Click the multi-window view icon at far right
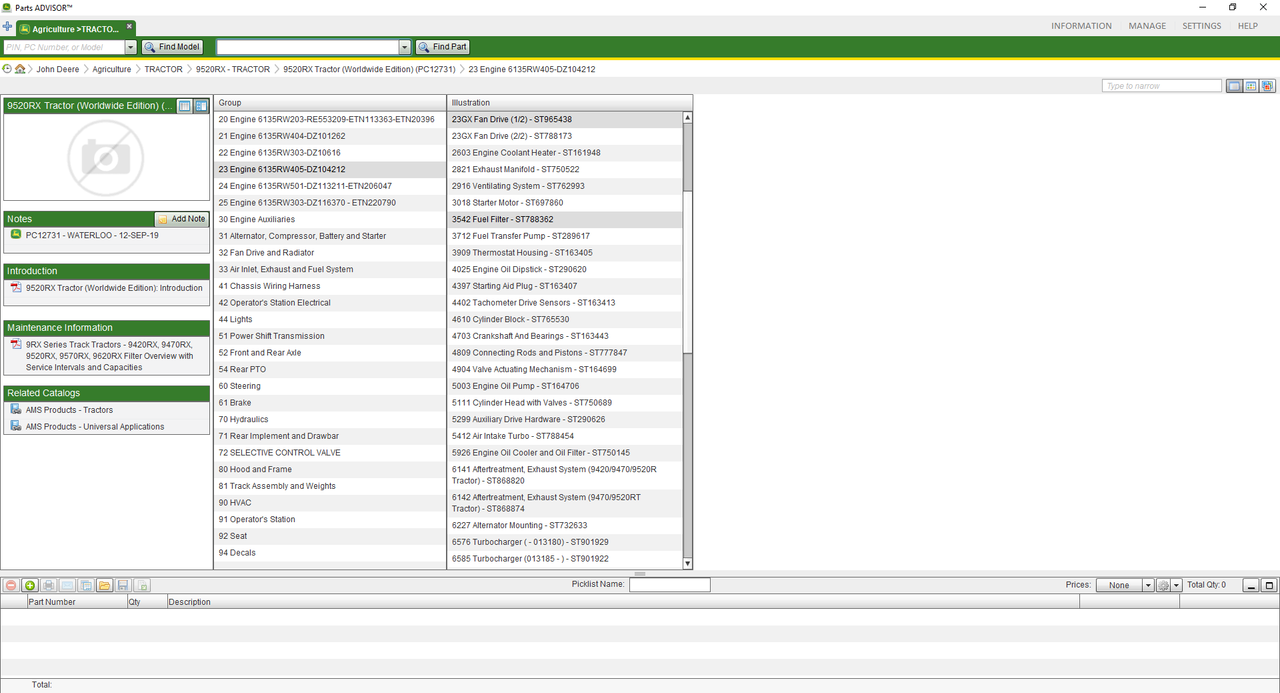The height and width of the screenshot is (693, 1280). point(1268,86)
